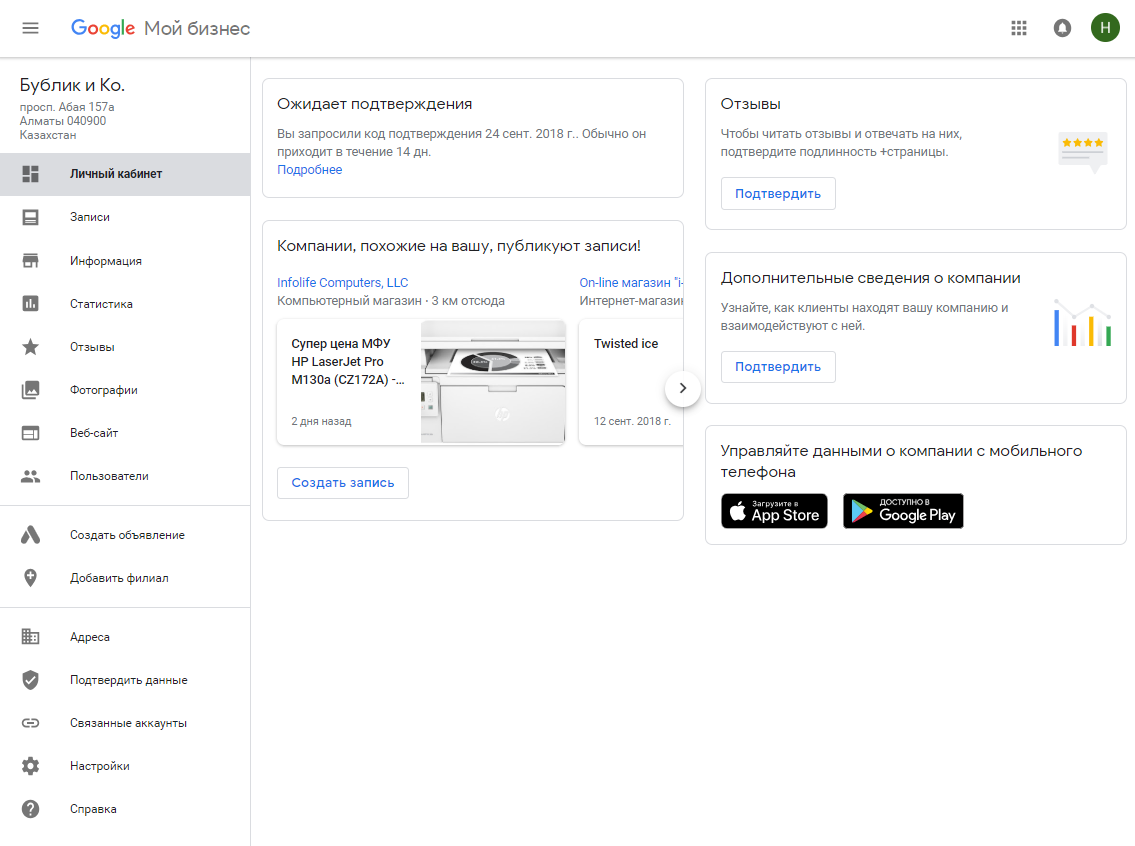Open the Infolife Computers, LLC link
Image resolution: width=1135 pixels, height=846 pixels.
pos(342,283)
